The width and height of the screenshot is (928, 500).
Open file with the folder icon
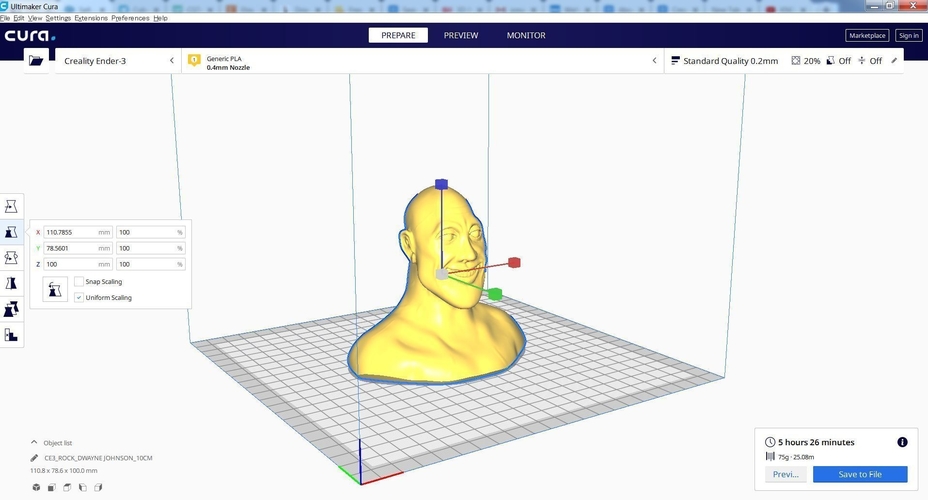pos(36,60)
